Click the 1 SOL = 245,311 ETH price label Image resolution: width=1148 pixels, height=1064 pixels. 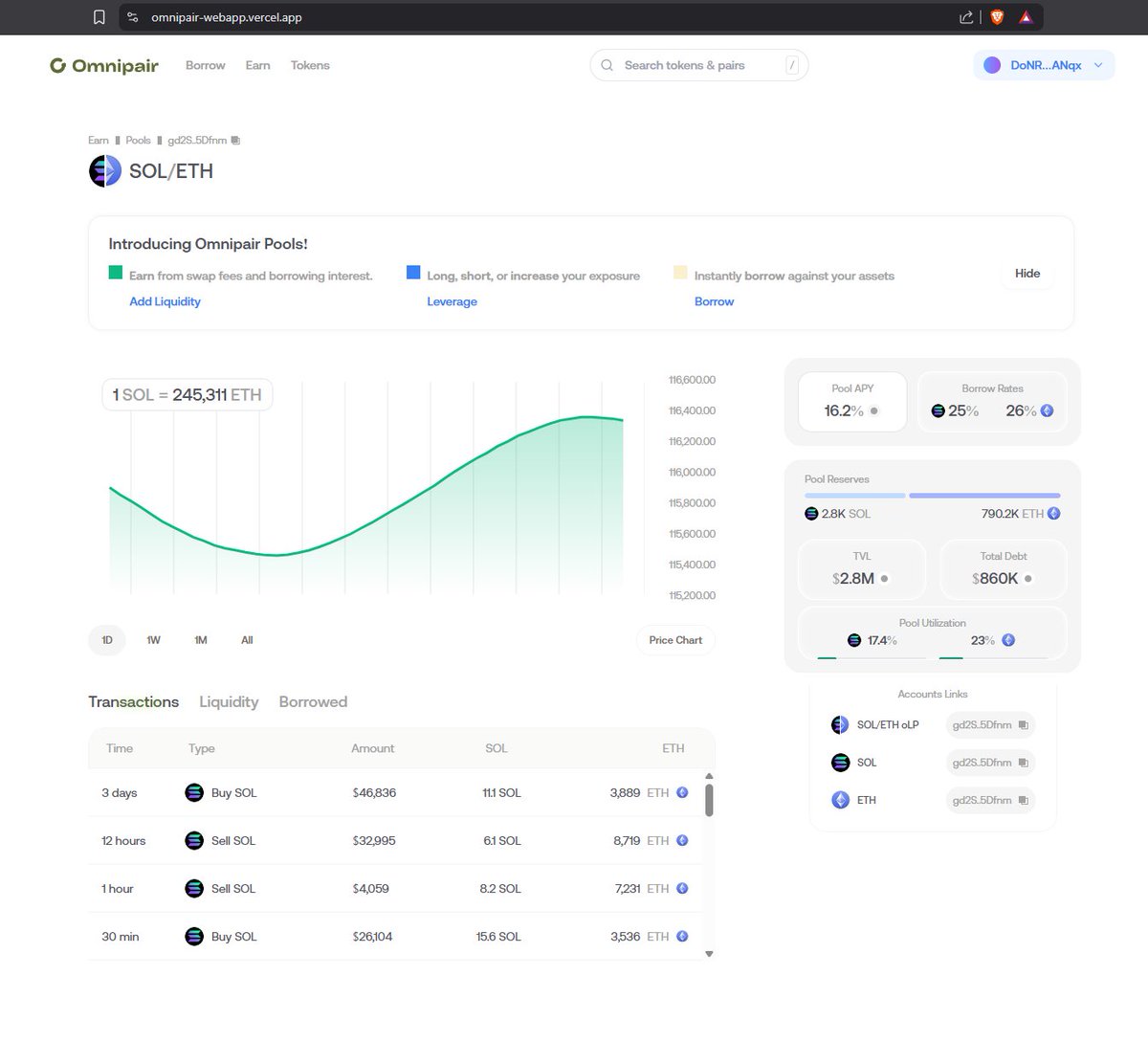click(188, 395)
